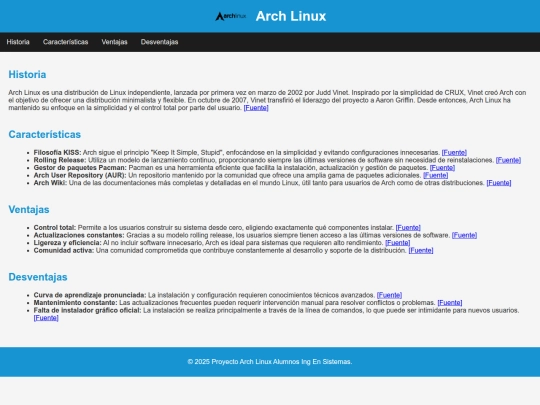Image resolution: width=540 pixels, height=405 pixels.
Task: Click the bold text Control total:
Action: pyautogui.click(x=55, y=228)
